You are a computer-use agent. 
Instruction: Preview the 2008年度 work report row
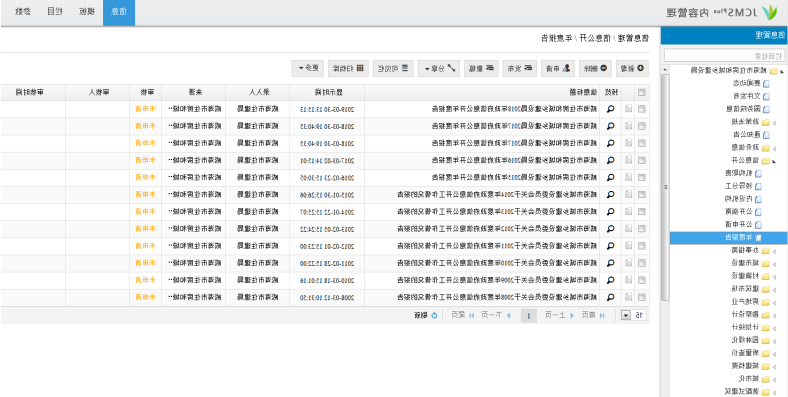[611, 297]
